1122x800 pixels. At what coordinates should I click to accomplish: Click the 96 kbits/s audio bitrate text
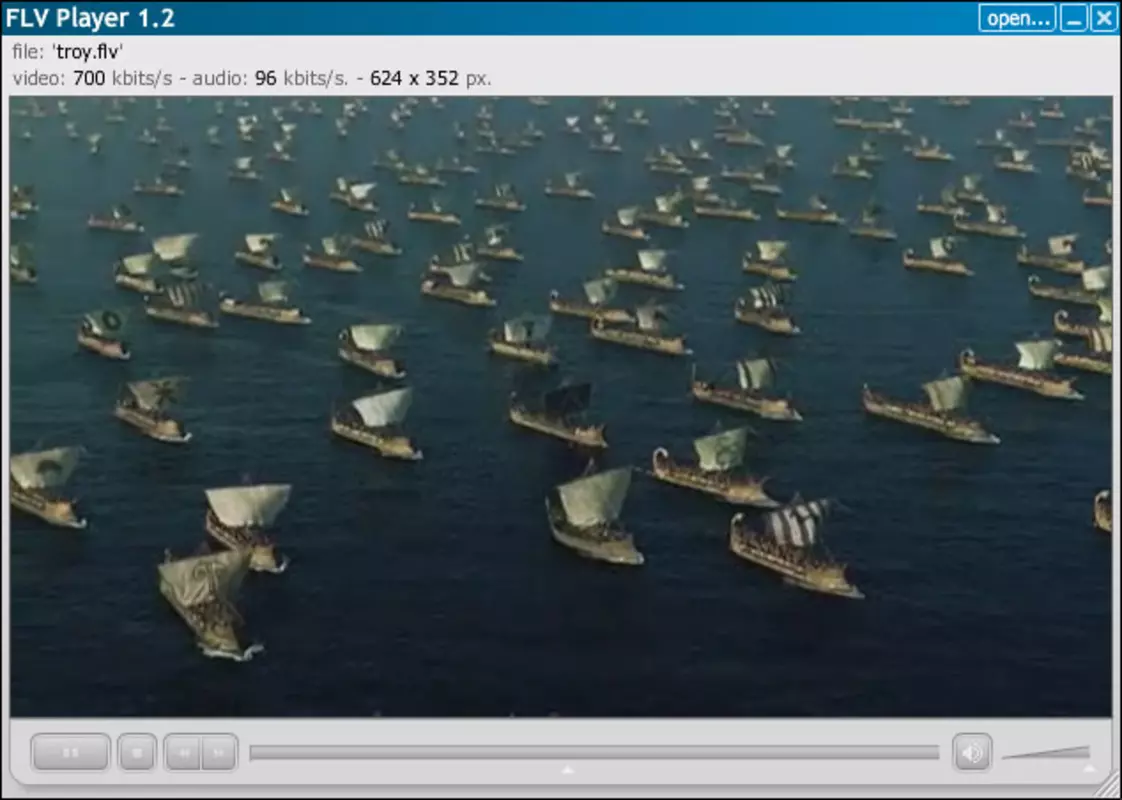301,78
